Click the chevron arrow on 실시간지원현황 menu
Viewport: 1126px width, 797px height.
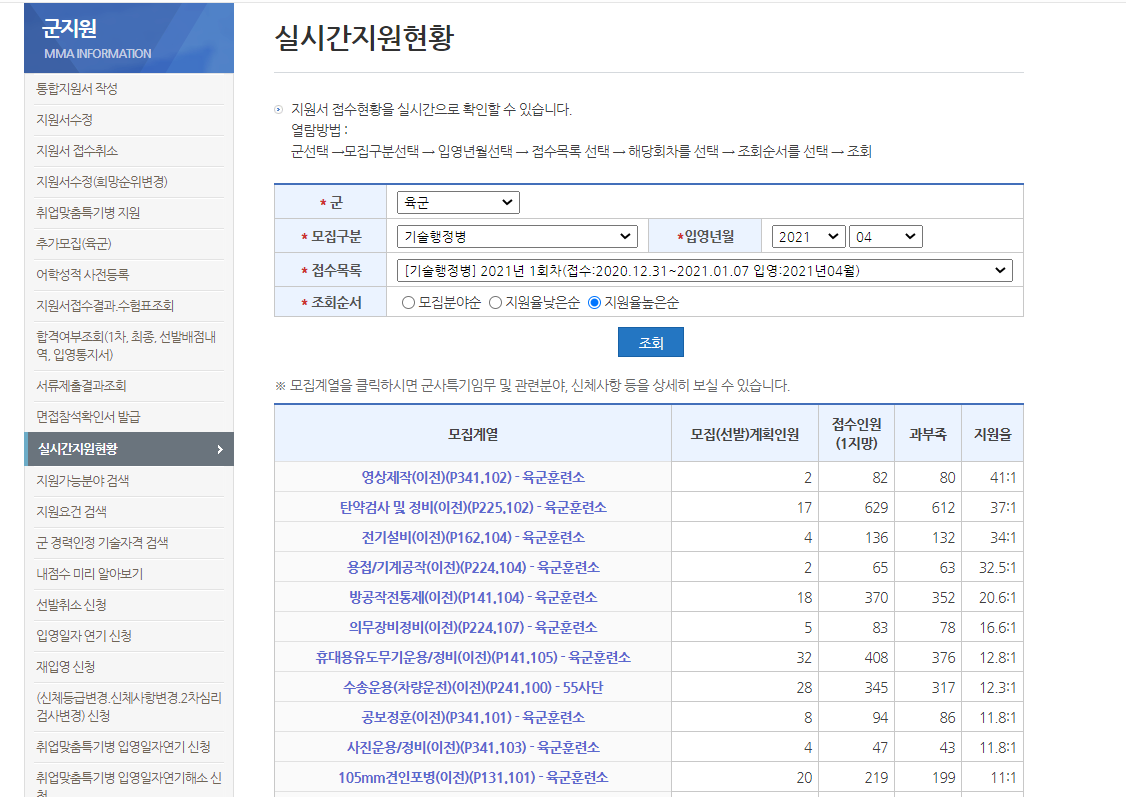(220, 449)
